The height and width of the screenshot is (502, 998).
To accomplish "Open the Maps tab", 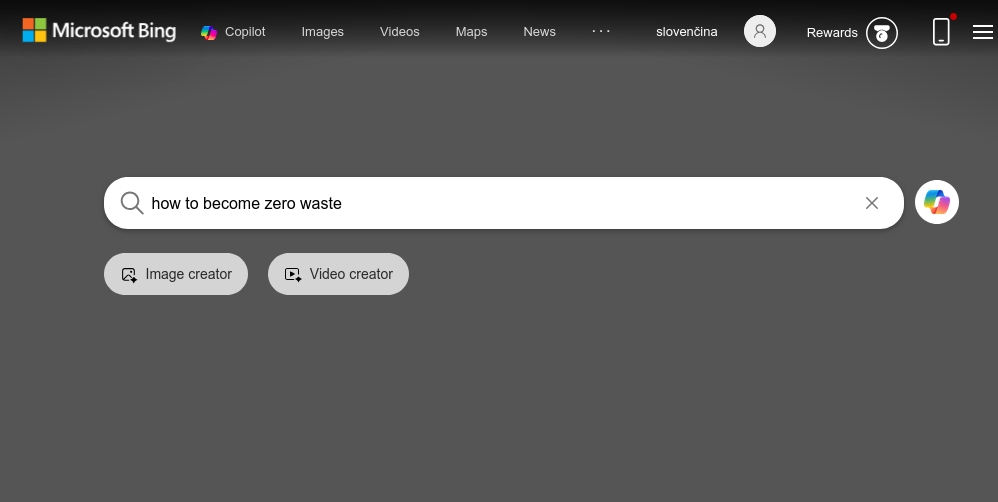I will [471, 32].
